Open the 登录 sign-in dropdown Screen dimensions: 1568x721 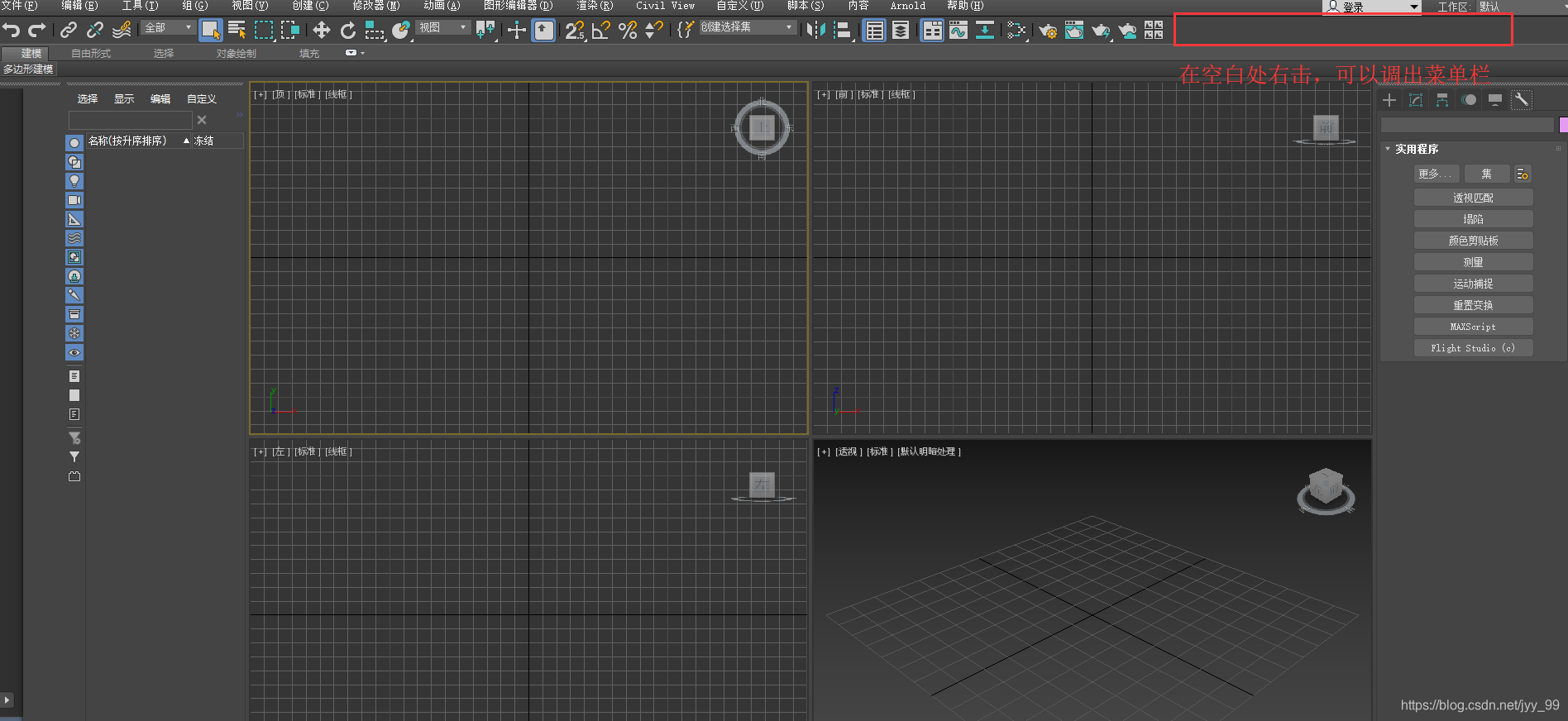(1371, 7)
